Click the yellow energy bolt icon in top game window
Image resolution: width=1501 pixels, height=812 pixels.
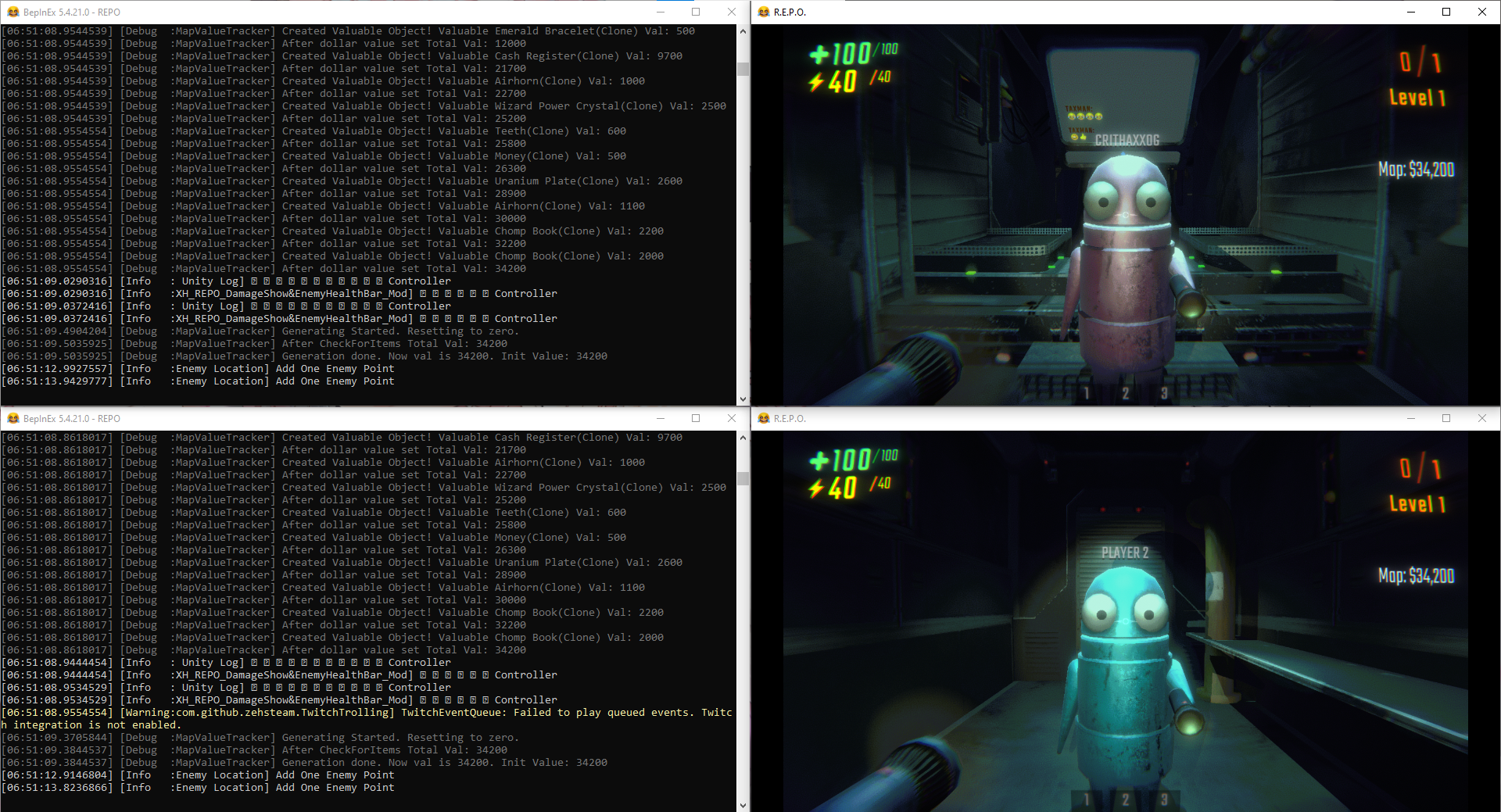[x=816, y=81]
